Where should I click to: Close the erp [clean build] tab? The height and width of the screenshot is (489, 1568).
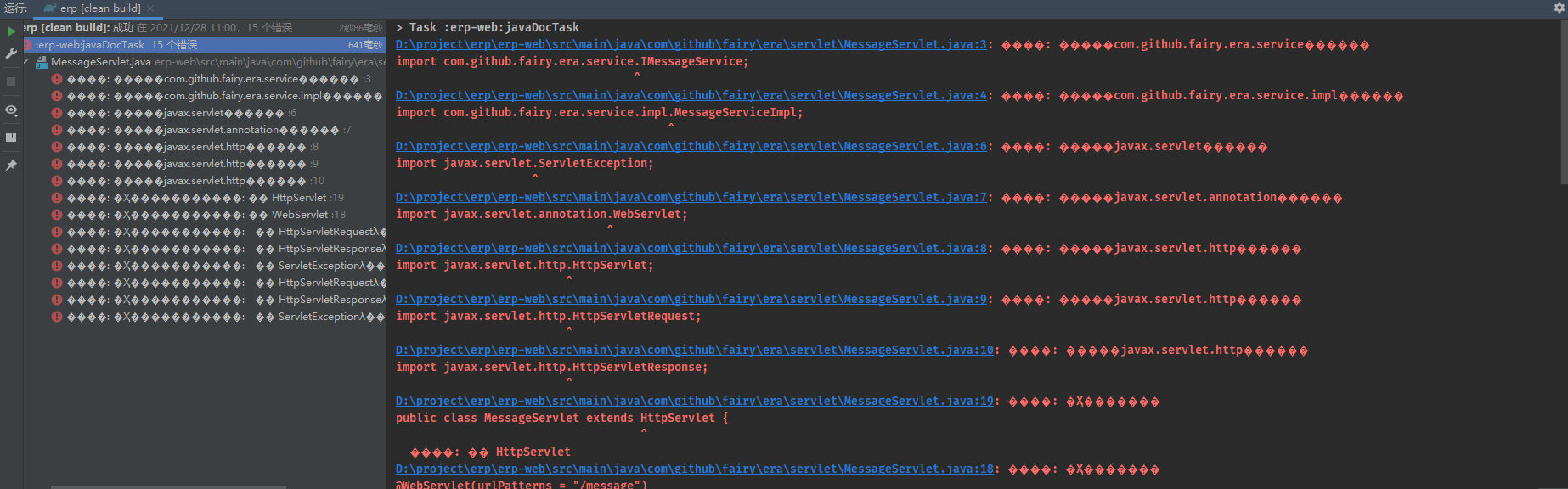pos(150,8)
